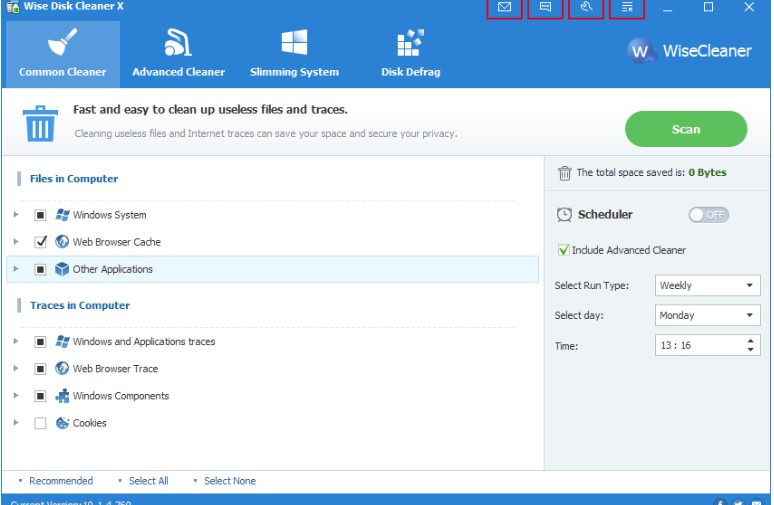Viewport: 774px width, 505px height.
Task: Expand Windows and Applications traces node
Action: [16, 342]
